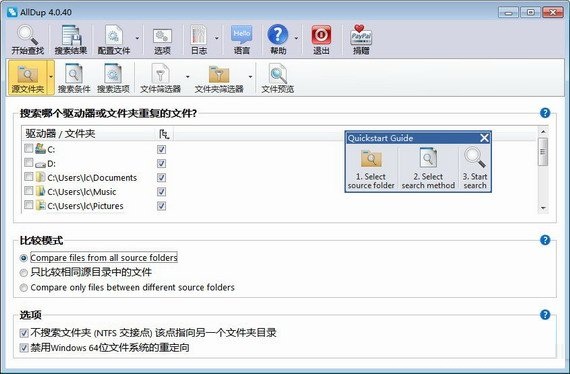Expand the 源文件夹 dropdown arrow
The width and height of the screenshot is (570, 374).
coord(51,77)
